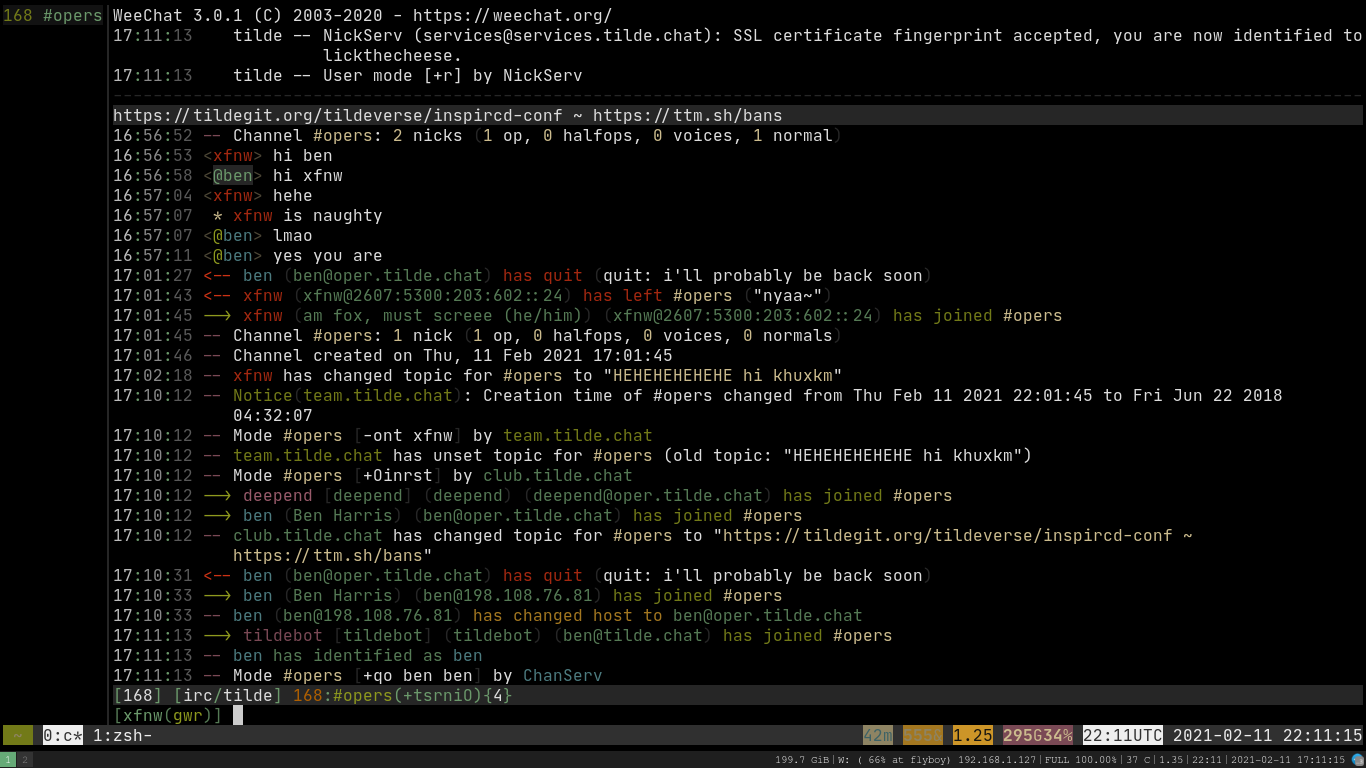This screenshot has width=1366, height=768.
Task: Switch to workspace 1 in i3bar
Action: [8, 760]
